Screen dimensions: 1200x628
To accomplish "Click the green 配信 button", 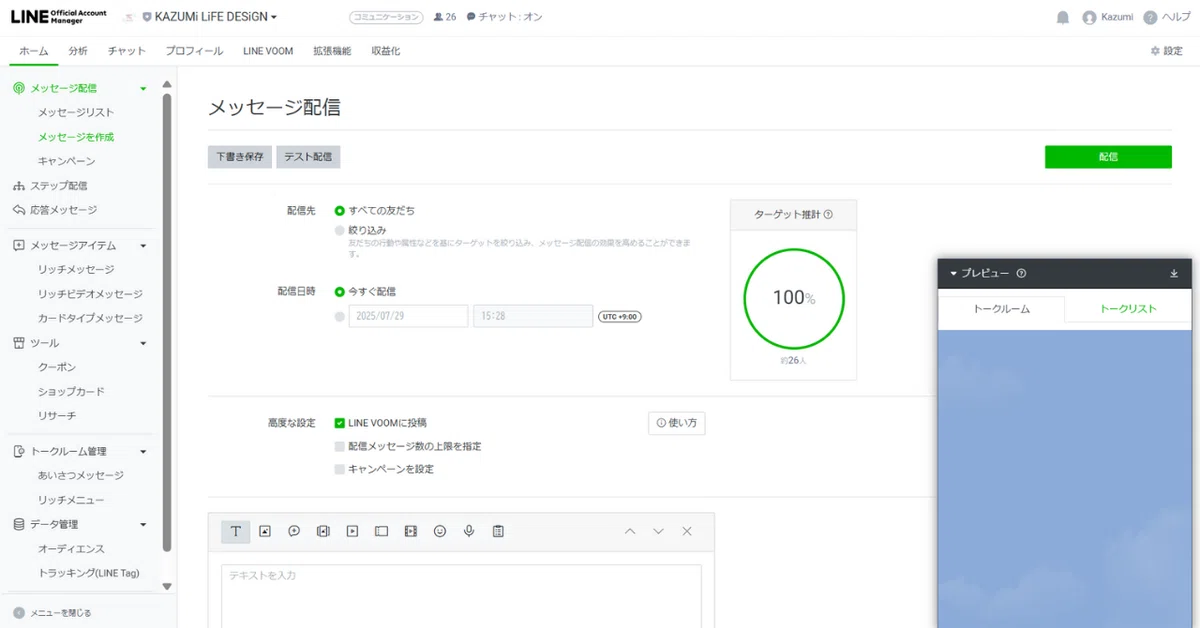I will tap(1108, 157).
